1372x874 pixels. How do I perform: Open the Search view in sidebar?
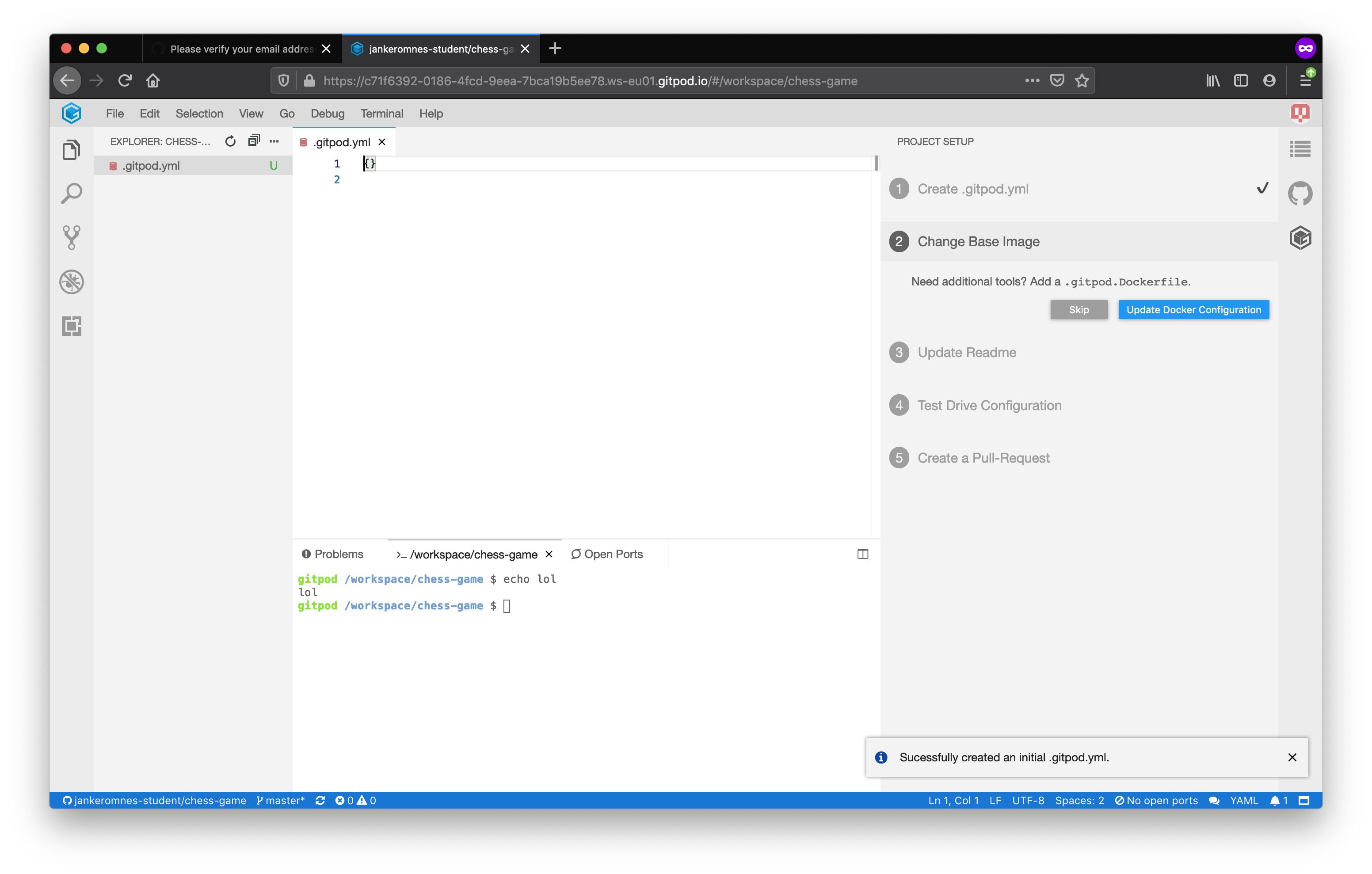pos(71,194)
